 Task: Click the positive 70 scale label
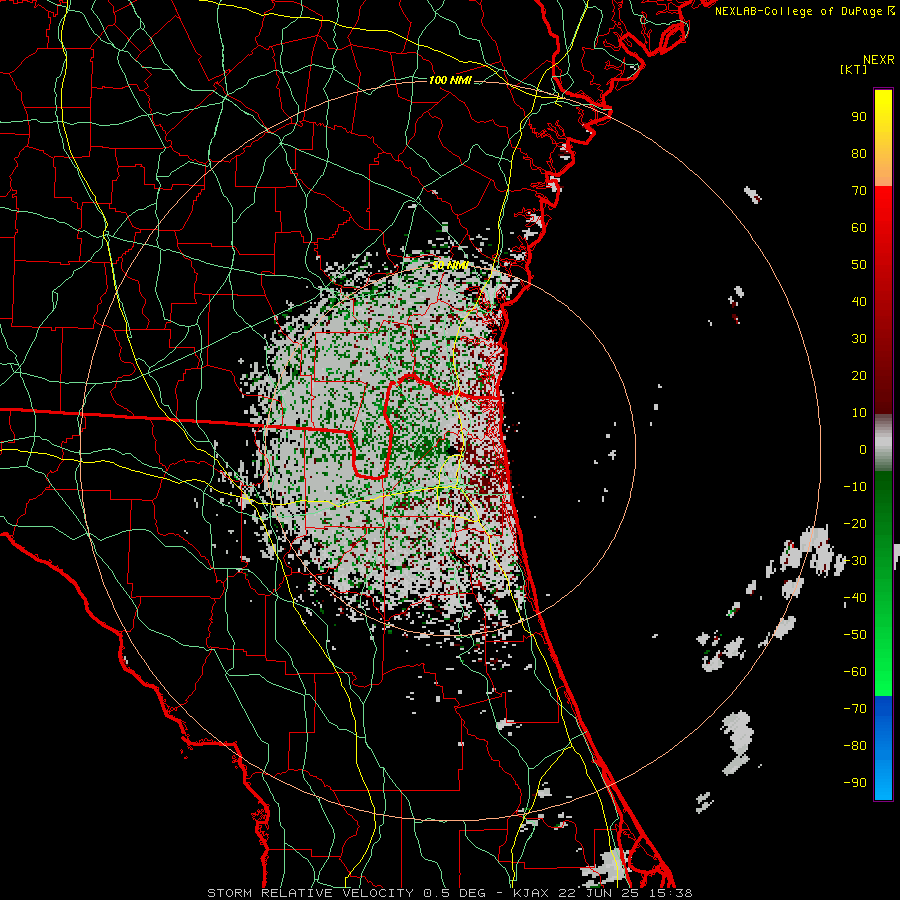coord(859,191)
